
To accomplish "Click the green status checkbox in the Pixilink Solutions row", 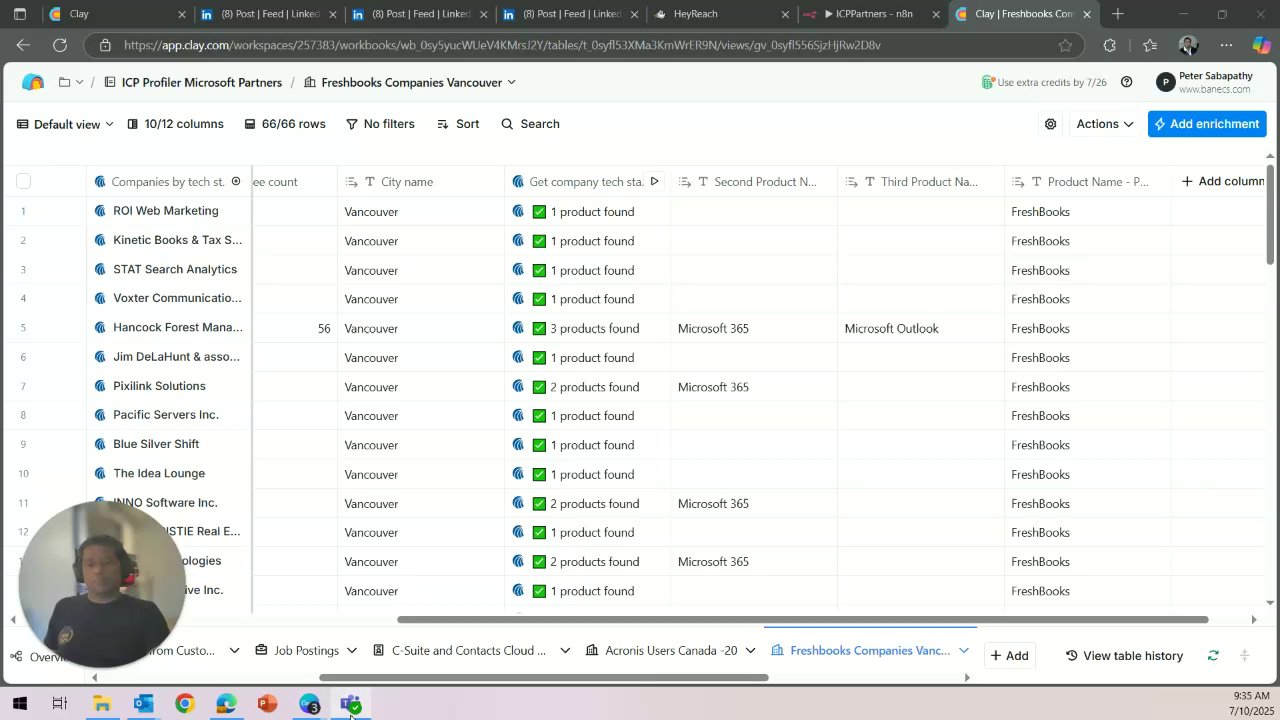I will (539, 387).
